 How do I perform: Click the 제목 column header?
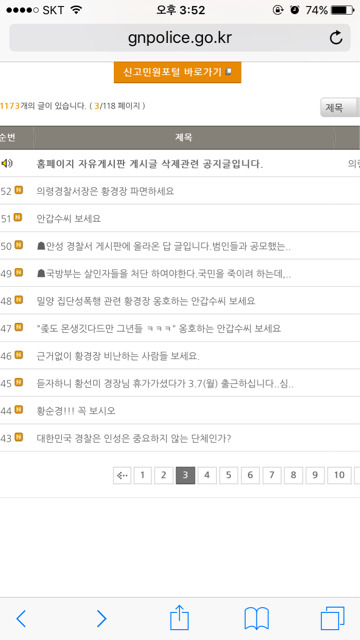184,138
